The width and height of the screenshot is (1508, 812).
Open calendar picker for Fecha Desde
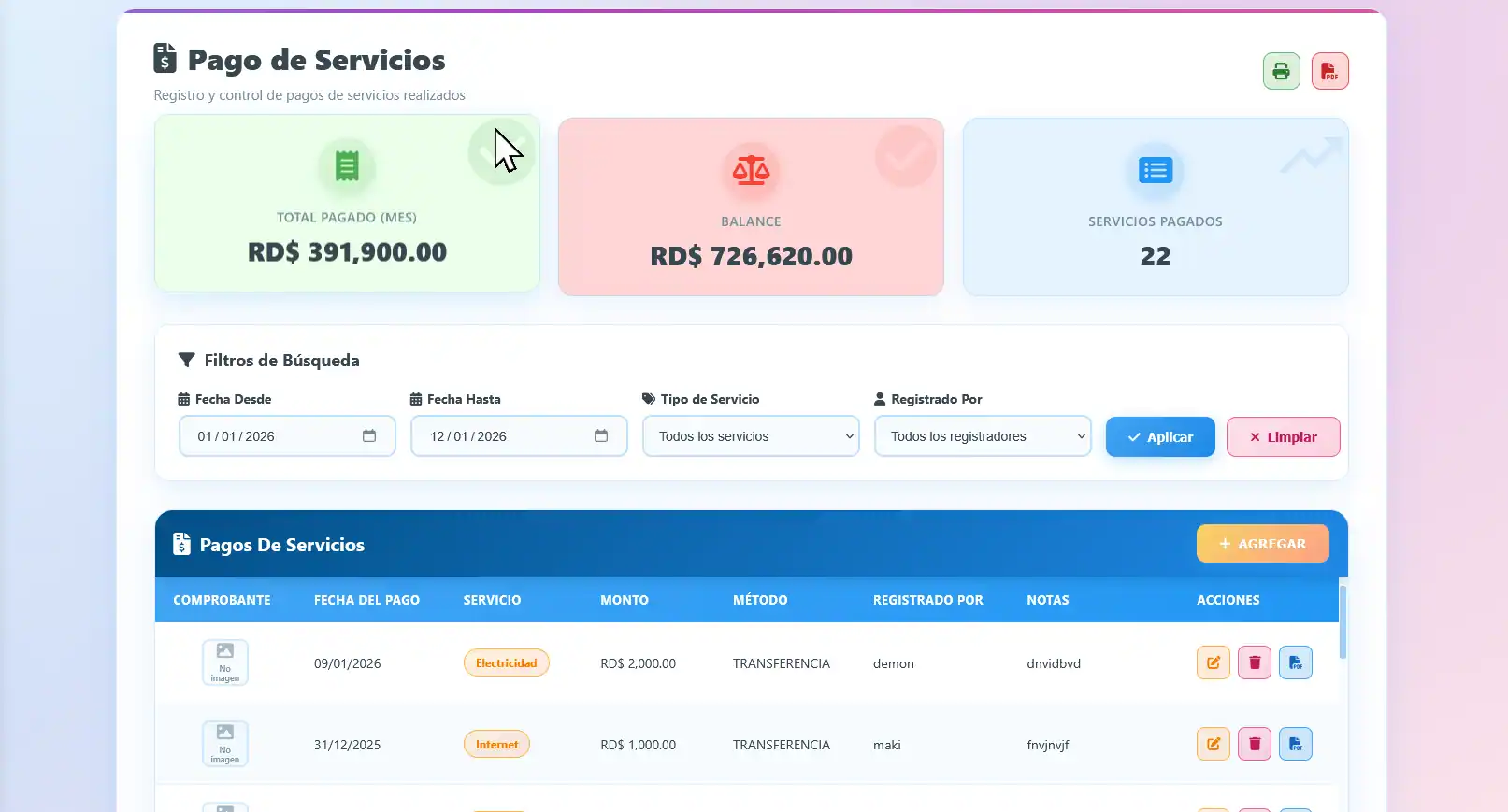click(x=369, y=436)
